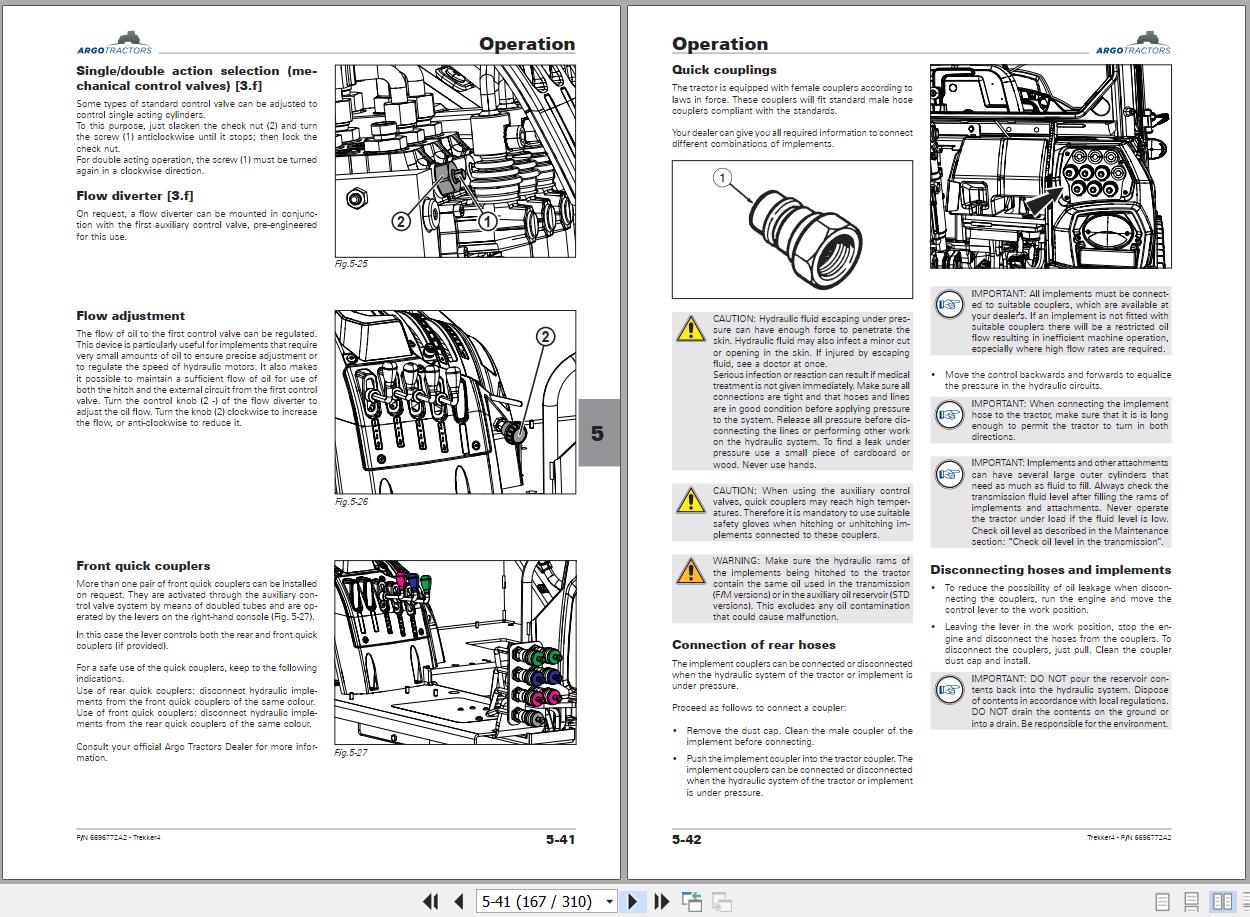Go to the previous page
Image resolution: width=1250 pixels, height=917 pixels.
tap(458, 901)
